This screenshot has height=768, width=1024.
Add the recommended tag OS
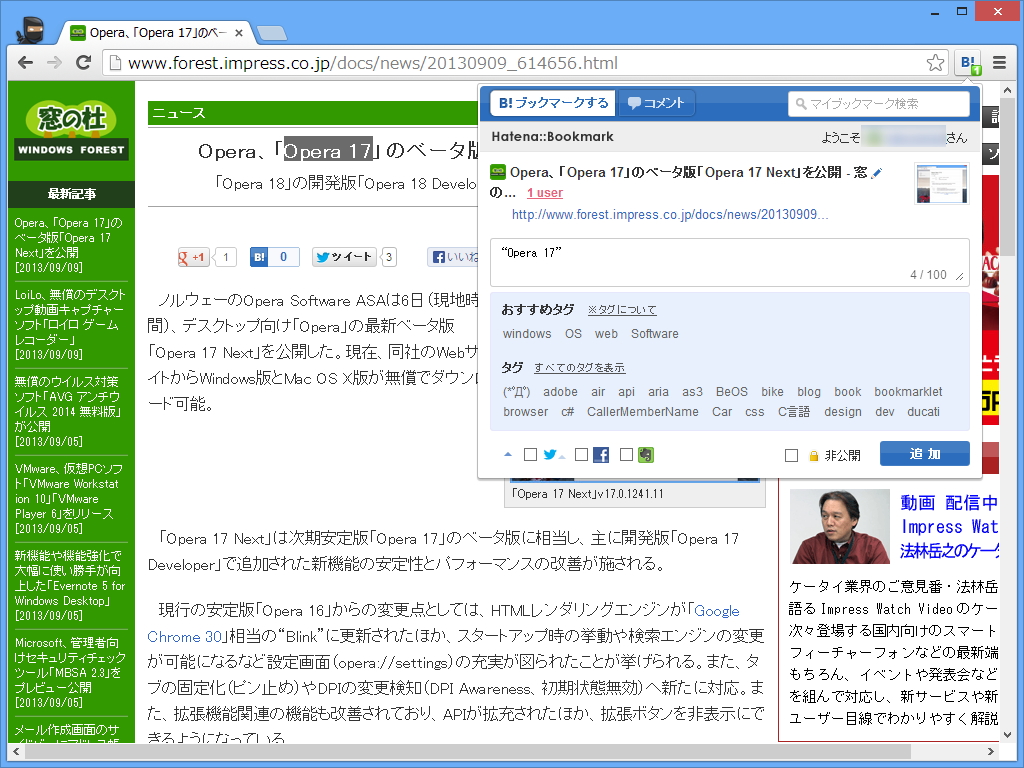coord(573,334)
